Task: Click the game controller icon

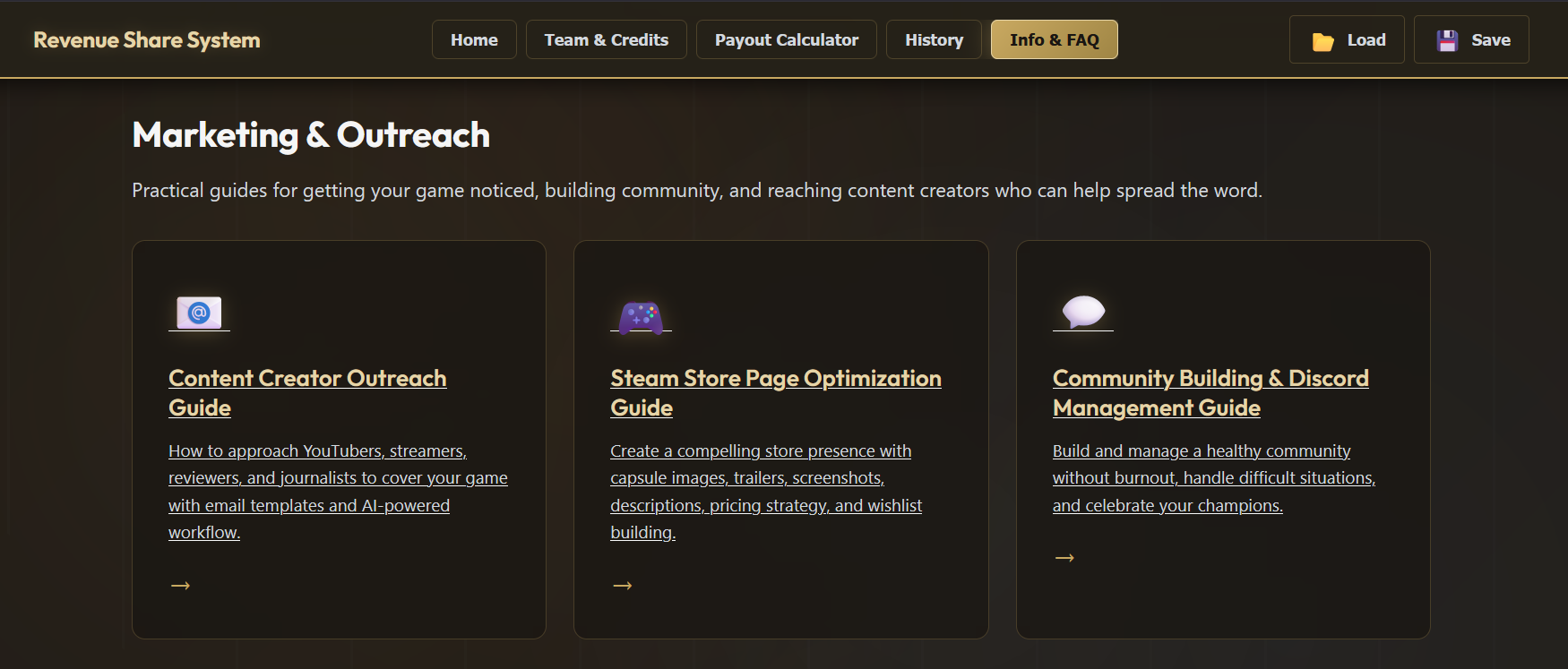Action: coord(641,316)
